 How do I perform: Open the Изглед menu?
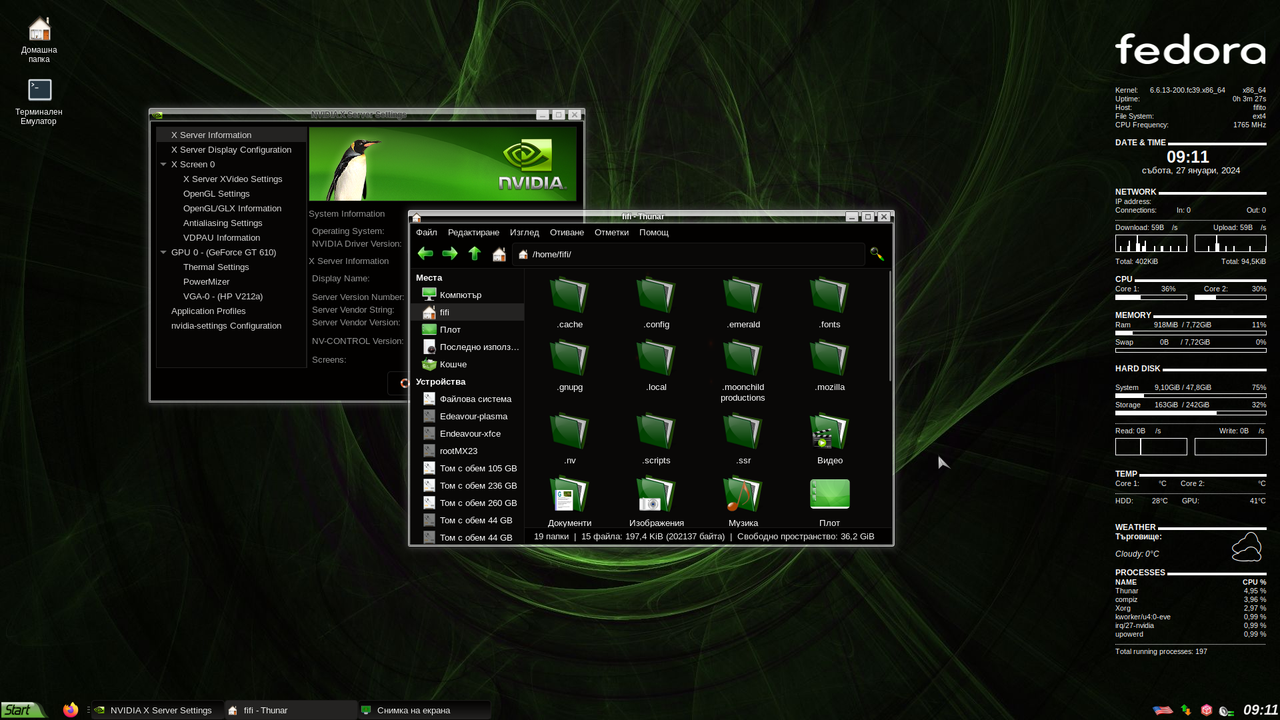click(x=524, y=232)
